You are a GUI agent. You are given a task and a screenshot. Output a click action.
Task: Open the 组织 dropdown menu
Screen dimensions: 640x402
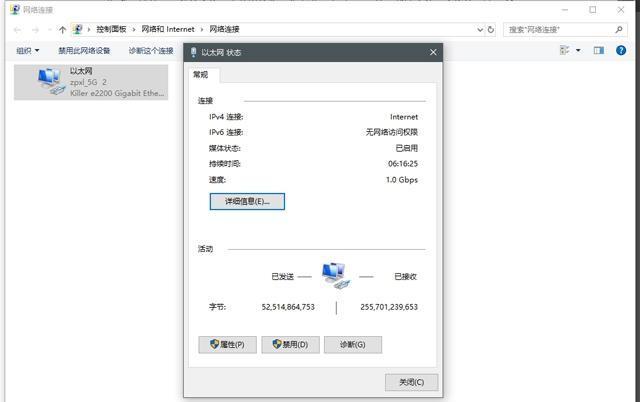click(27, 51)
